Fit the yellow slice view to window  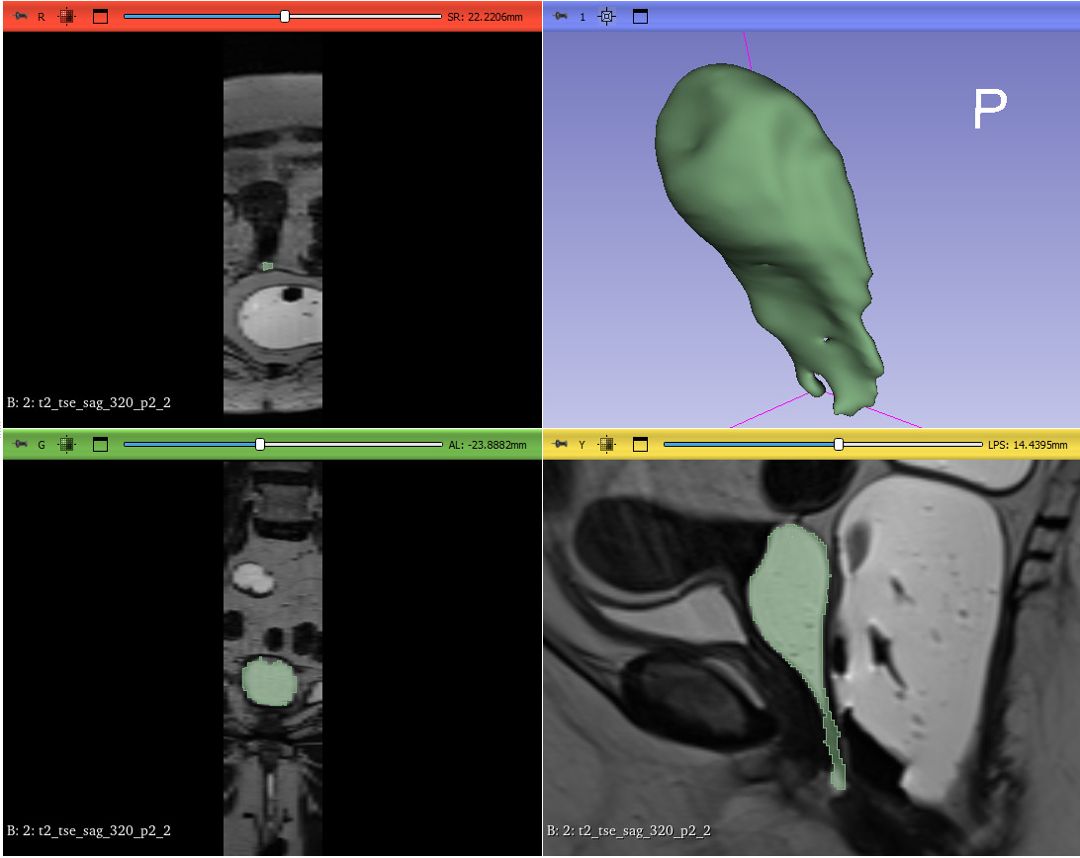pos(607,445)
